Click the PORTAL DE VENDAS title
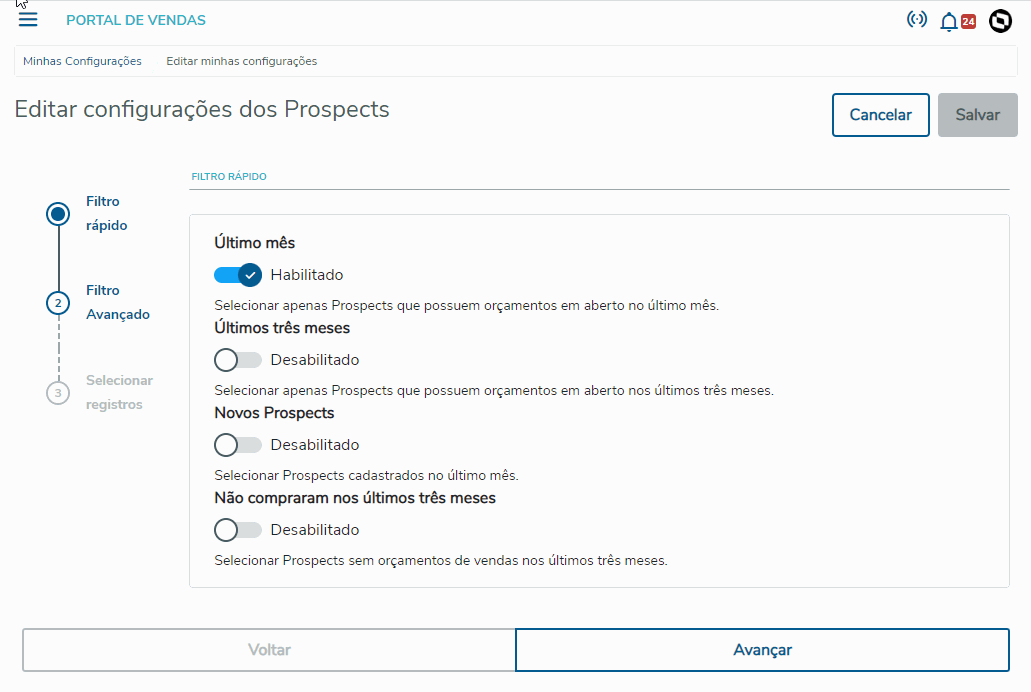 pyautogui.click(x=136, y=20)
